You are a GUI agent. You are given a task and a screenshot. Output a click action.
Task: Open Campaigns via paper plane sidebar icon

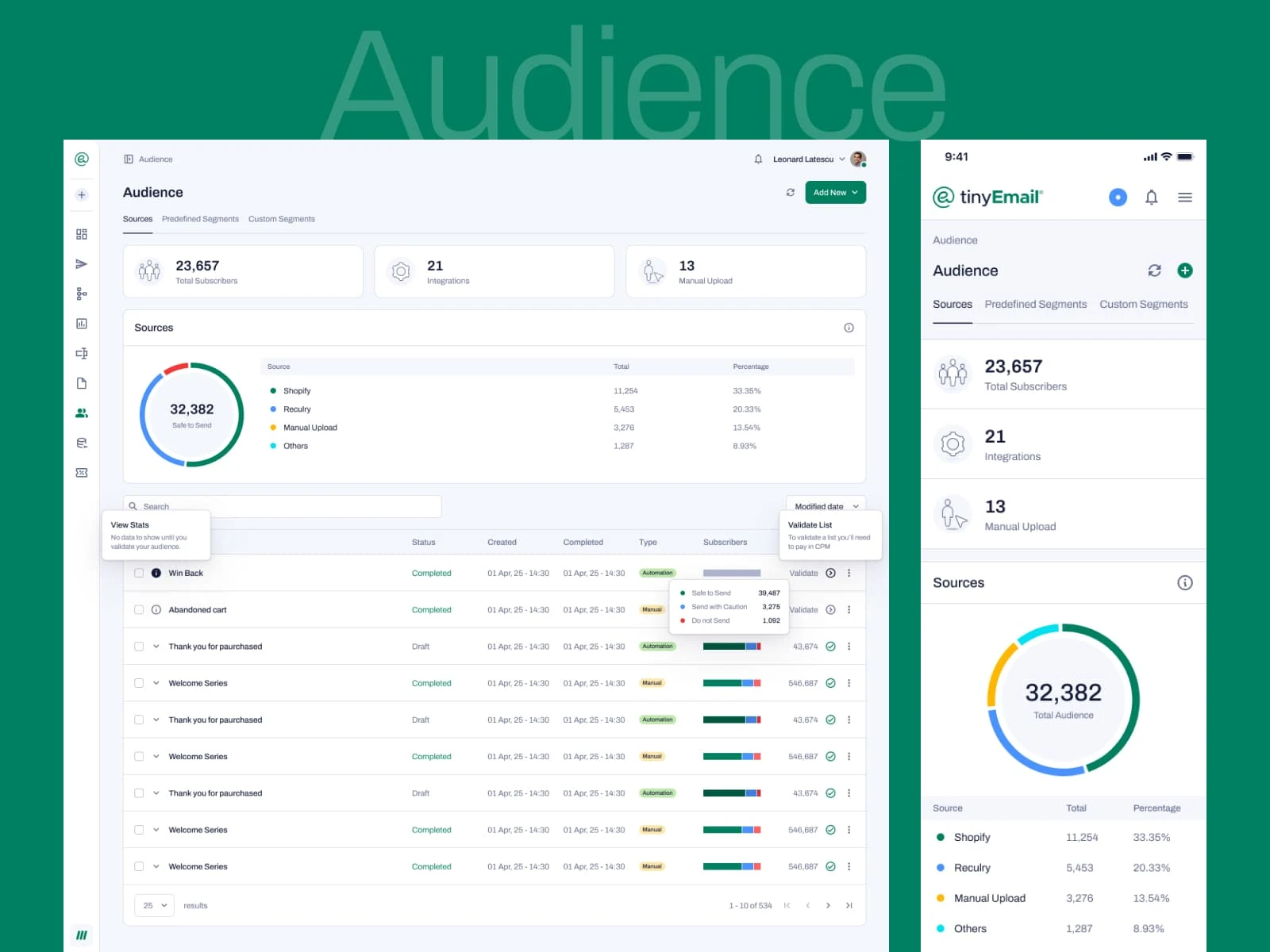pyautogui.click(x=81, y=263)
